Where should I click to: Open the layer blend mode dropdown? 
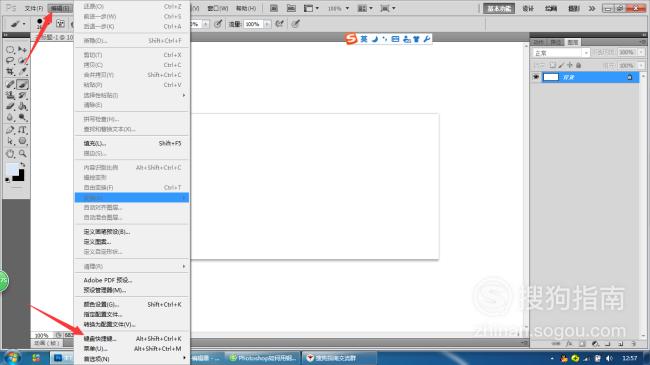561,53
